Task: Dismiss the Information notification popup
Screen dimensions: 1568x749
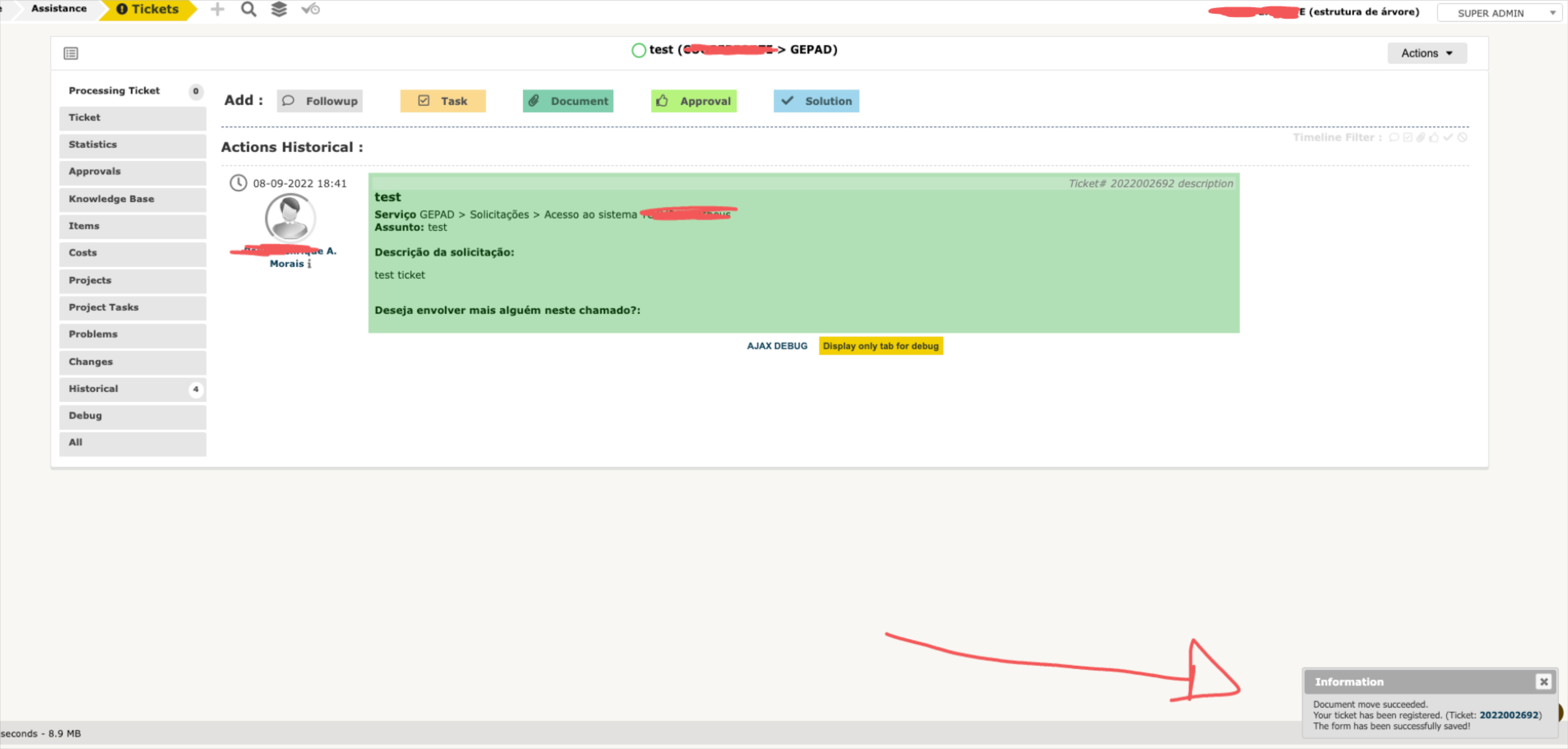Action: click(1544, 682)
